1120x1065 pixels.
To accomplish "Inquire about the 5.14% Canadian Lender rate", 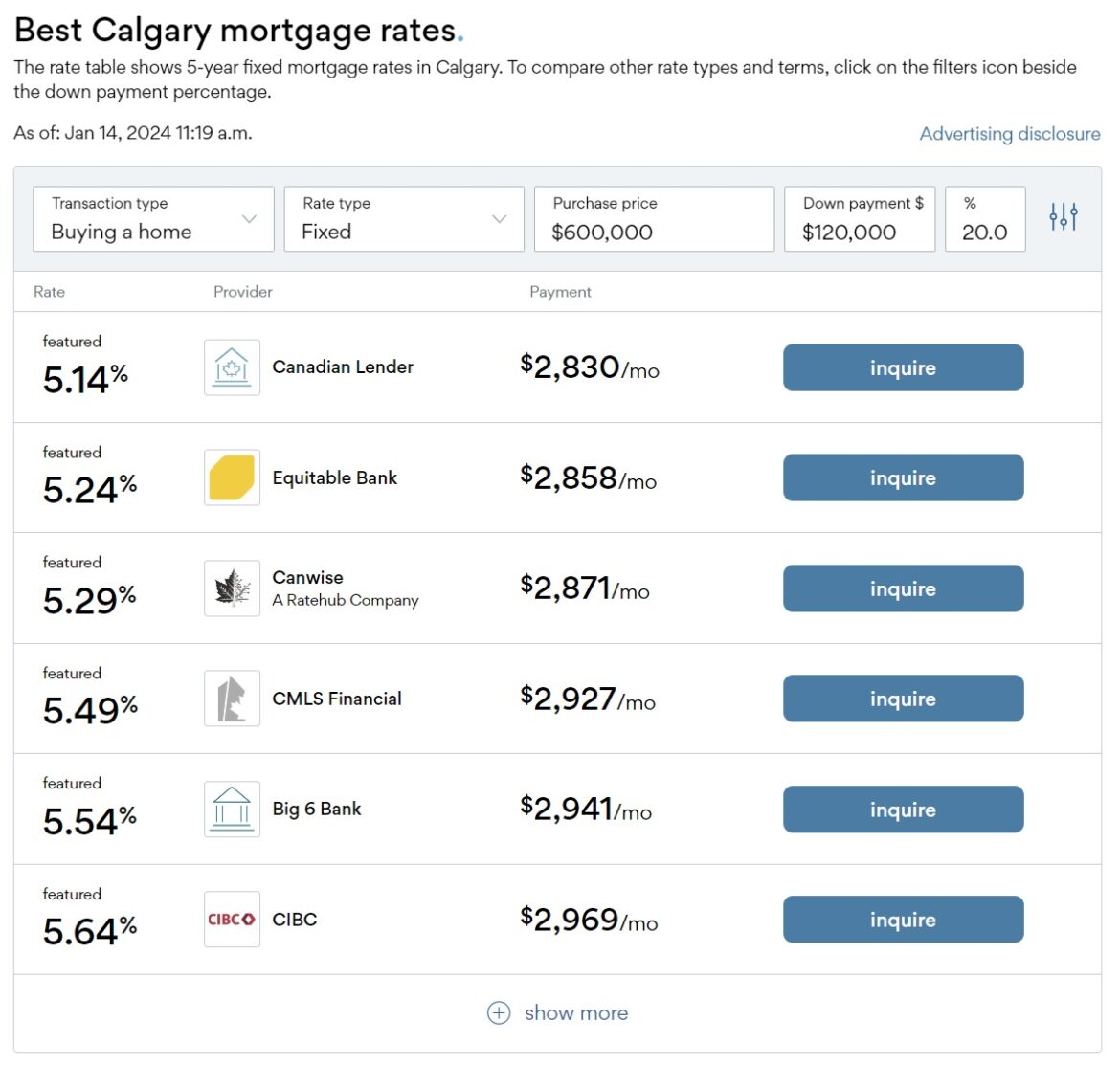I will pos(903,367).
